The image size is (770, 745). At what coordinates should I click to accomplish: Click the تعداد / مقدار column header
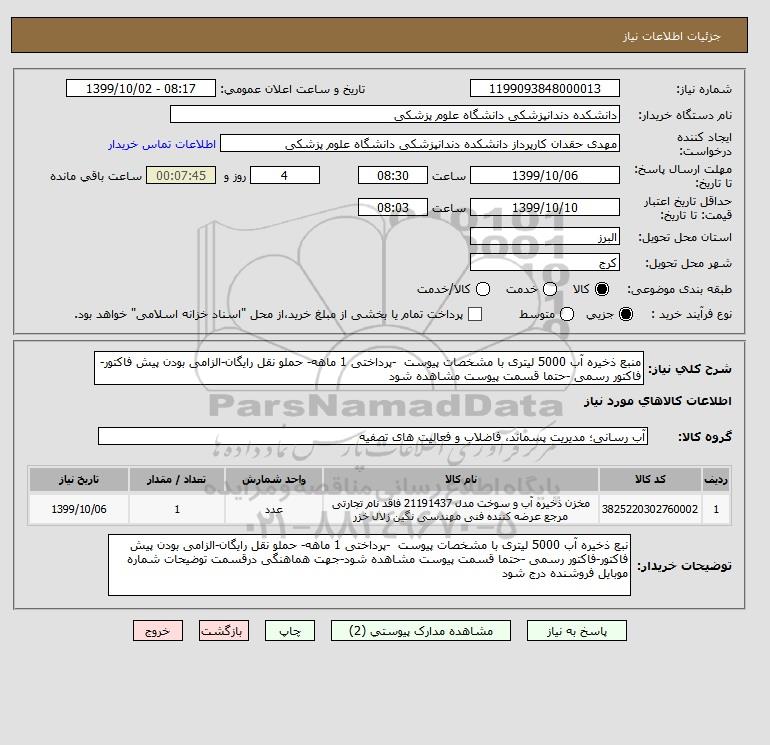pos(177,479)
